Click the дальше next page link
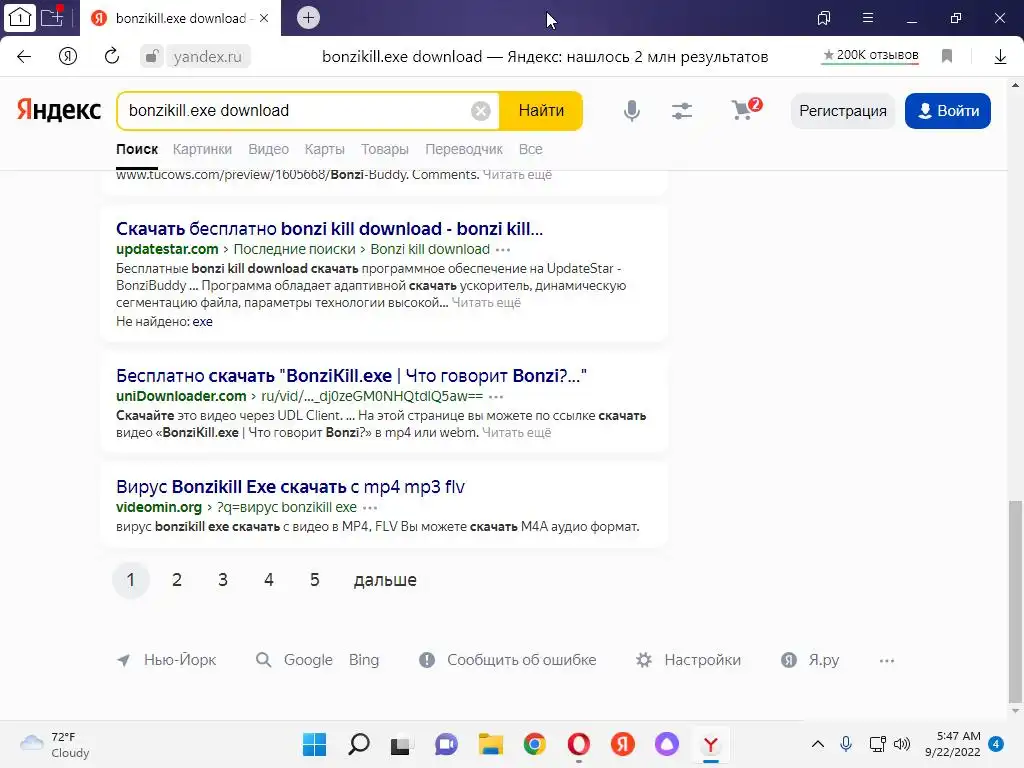The image size is (1024, 768). click(x=385, y=580)
